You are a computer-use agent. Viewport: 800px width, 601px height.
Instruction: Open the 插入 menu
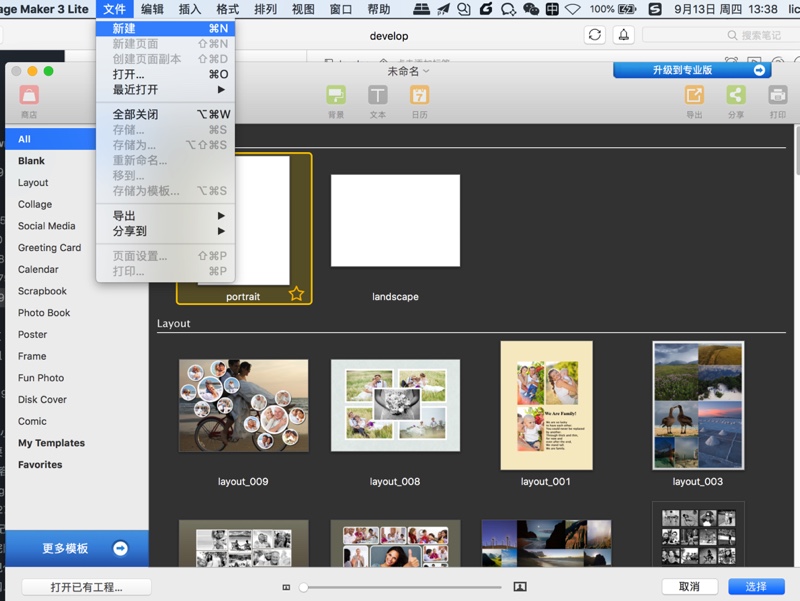190,9
